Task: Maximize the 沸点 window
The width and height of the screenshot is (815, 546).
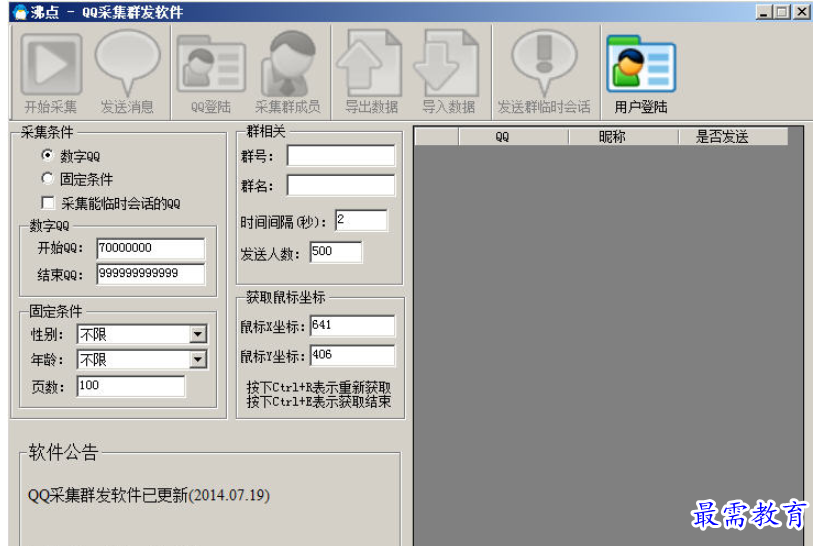Action: tap(782, 12)
